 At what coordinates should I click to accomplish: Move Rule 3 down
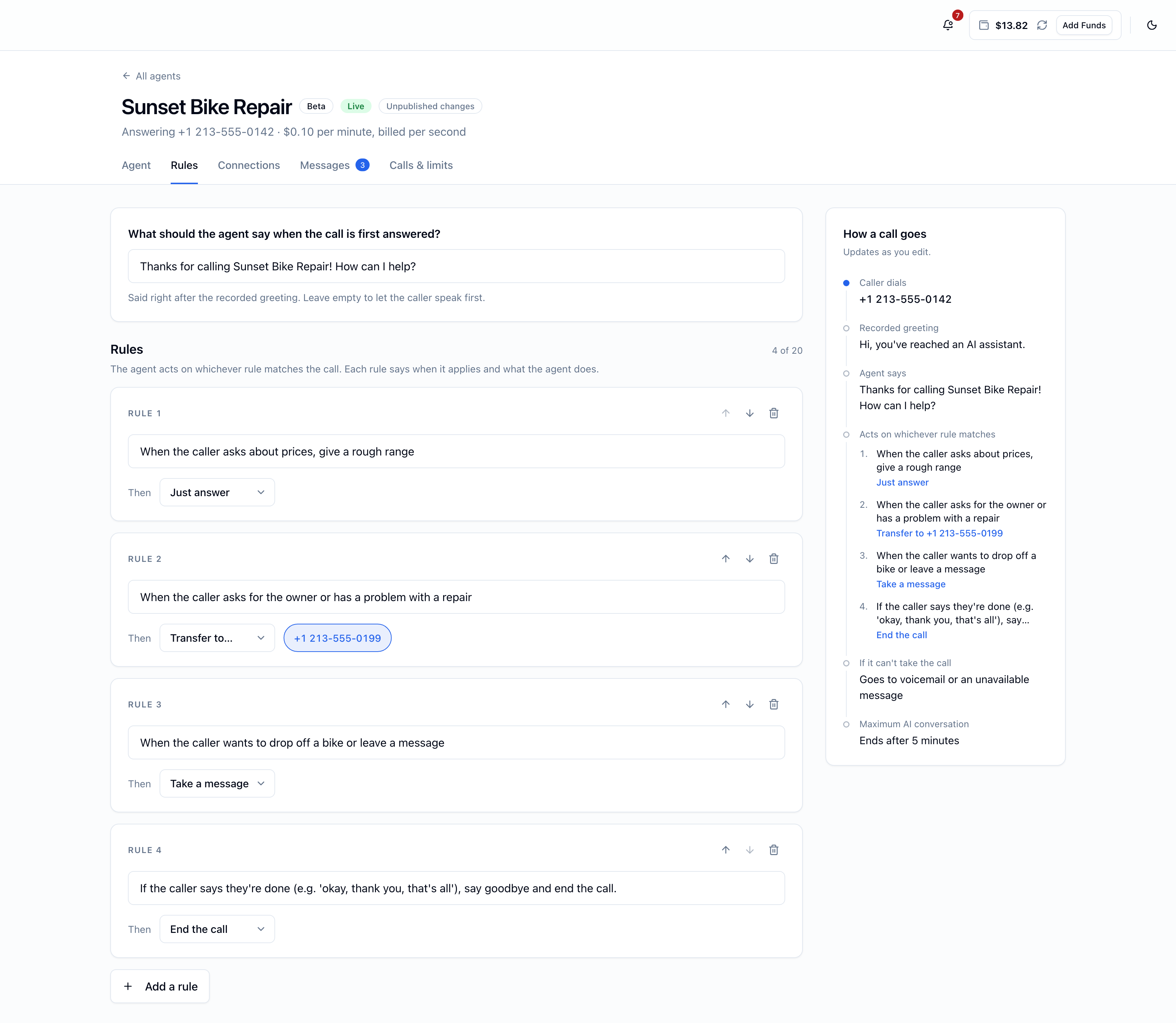[x=749, y=705]
